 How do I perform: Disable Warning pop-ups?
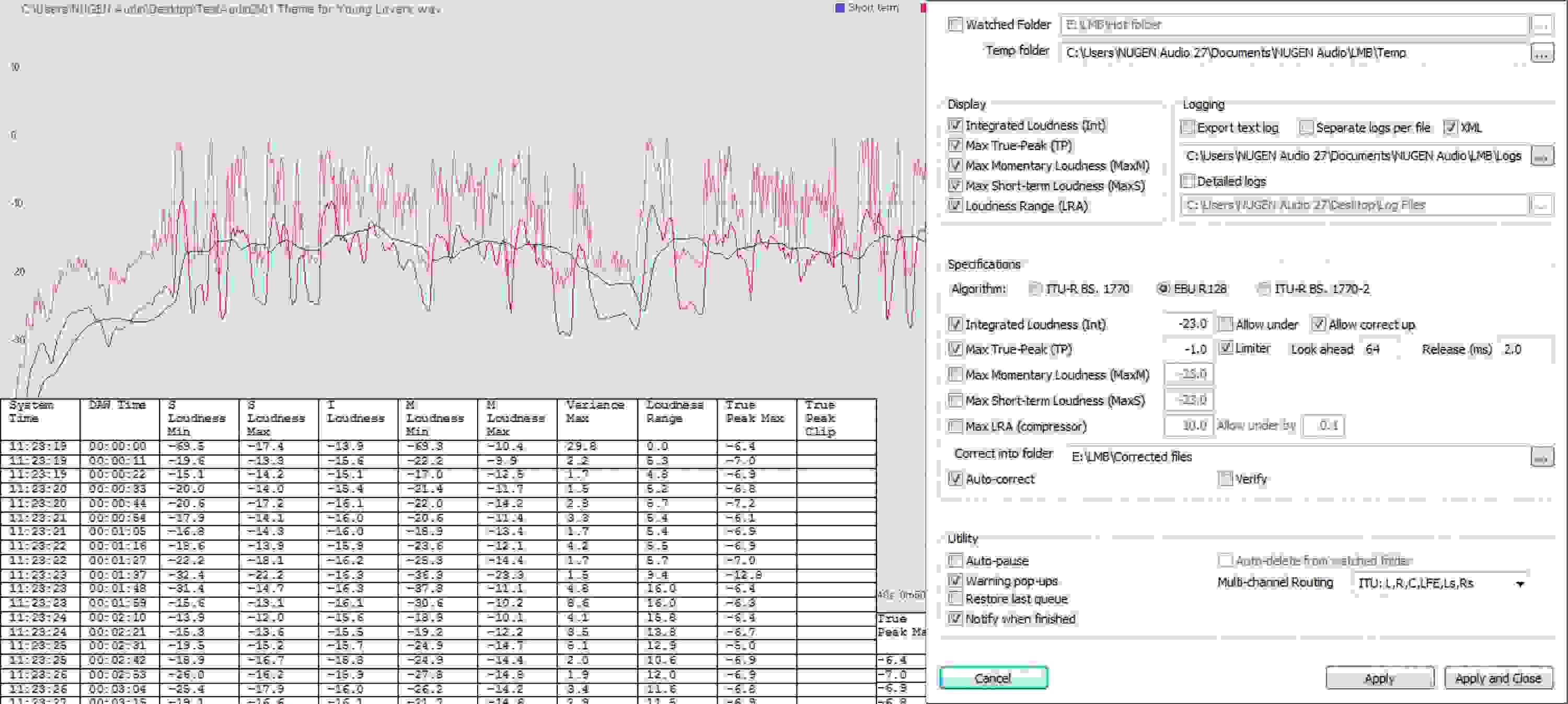tap(955, 581)
